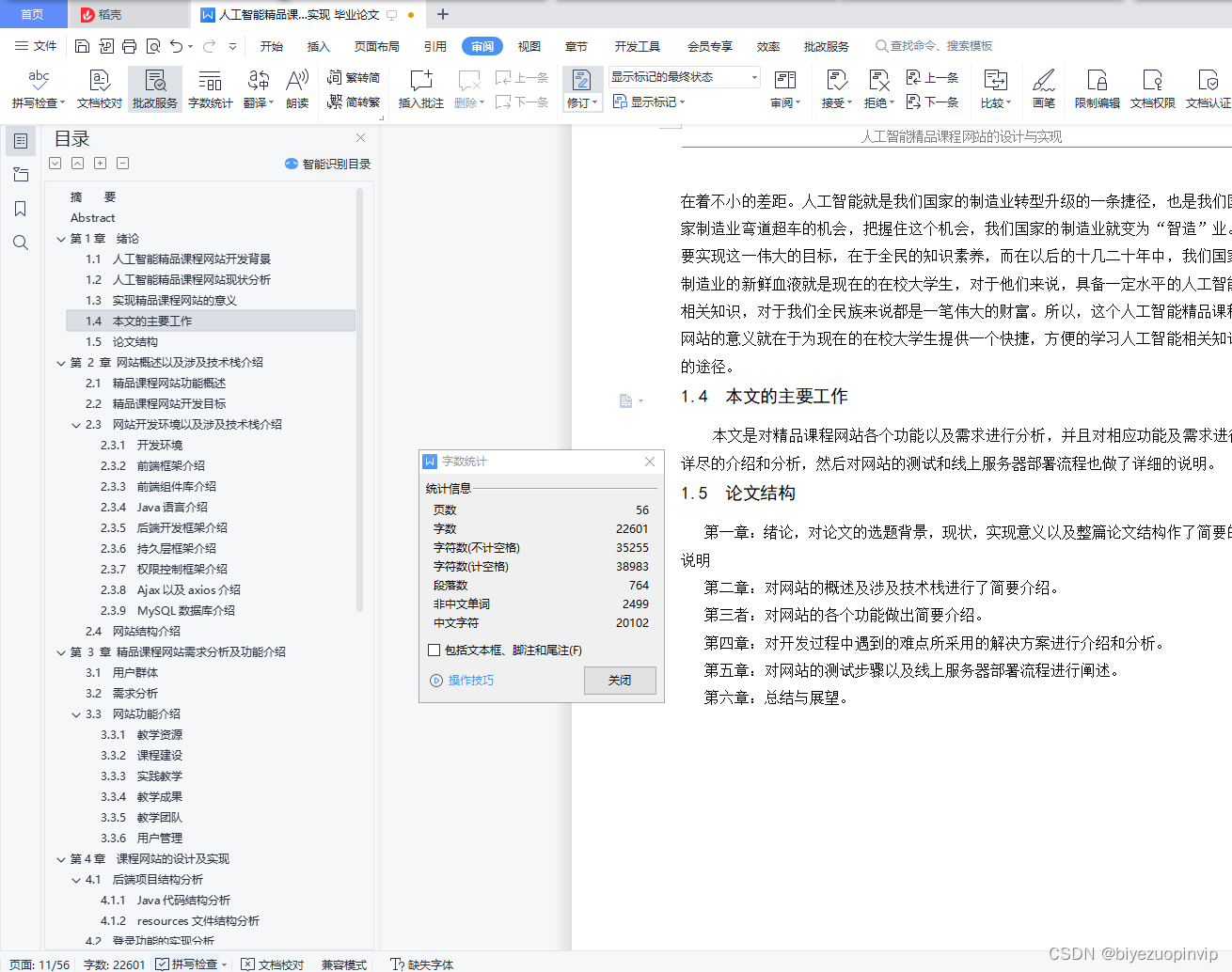Select the ink pen (画笔) tool
The image size is (1232, 972).
tap(1044, 89)
